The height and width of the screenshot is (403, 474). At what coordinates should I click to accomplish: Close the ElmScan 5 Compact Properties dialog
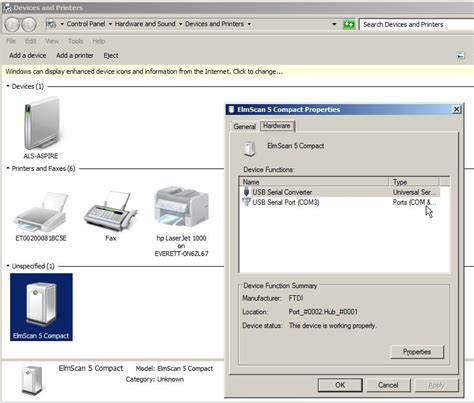click(x=456, y=109)
